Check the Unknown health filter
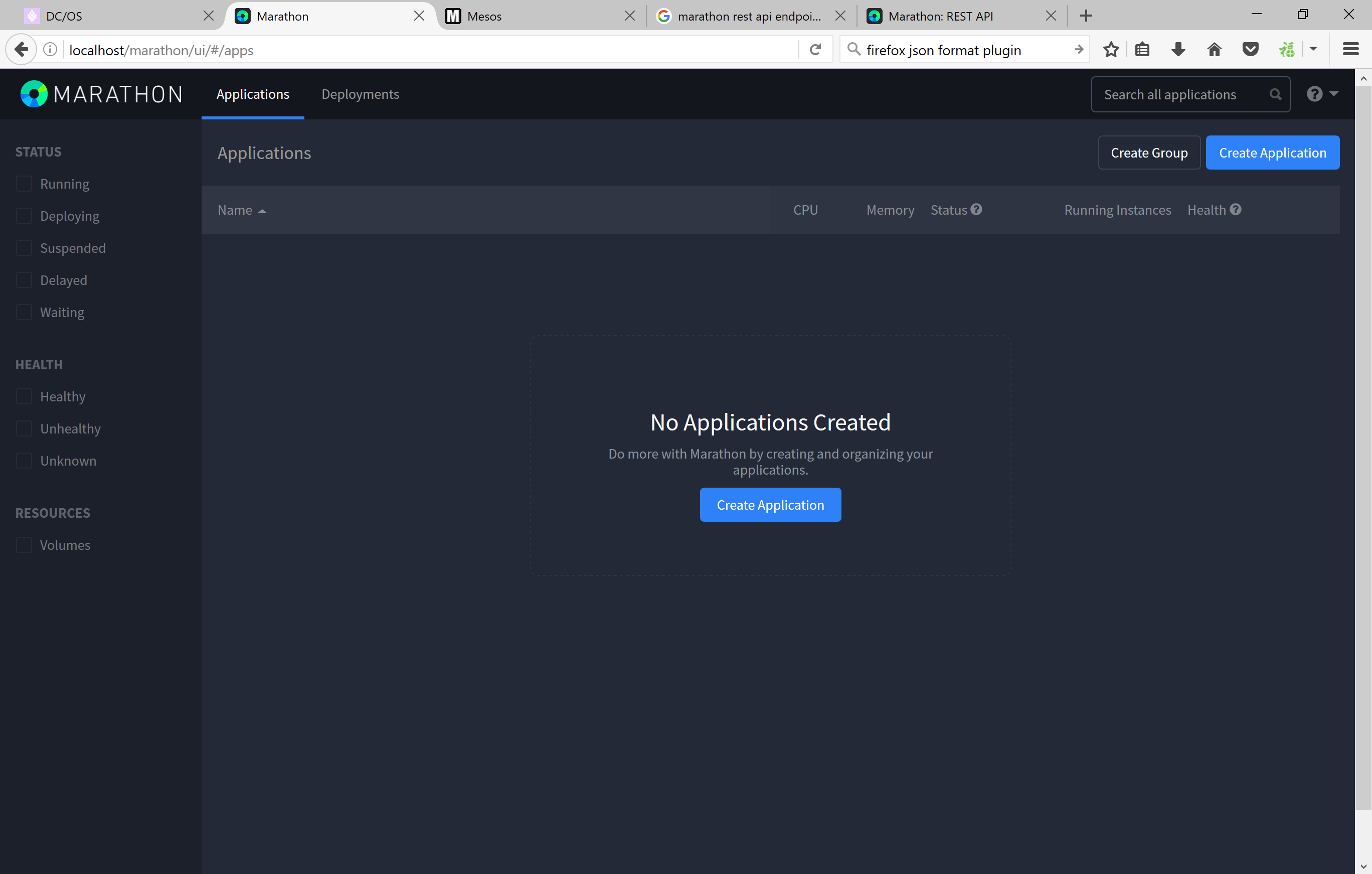 tap(24, 461)
